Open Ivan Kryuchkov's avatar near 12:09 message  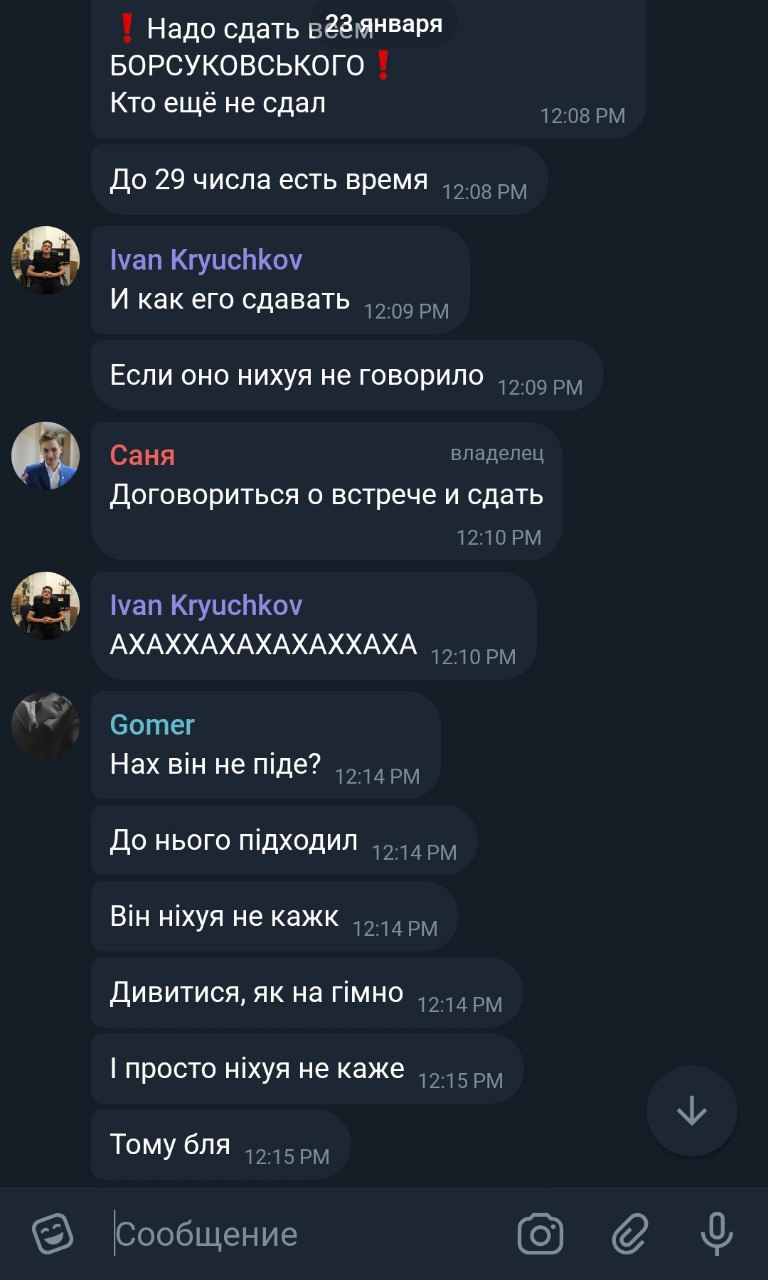click(45, 260)
